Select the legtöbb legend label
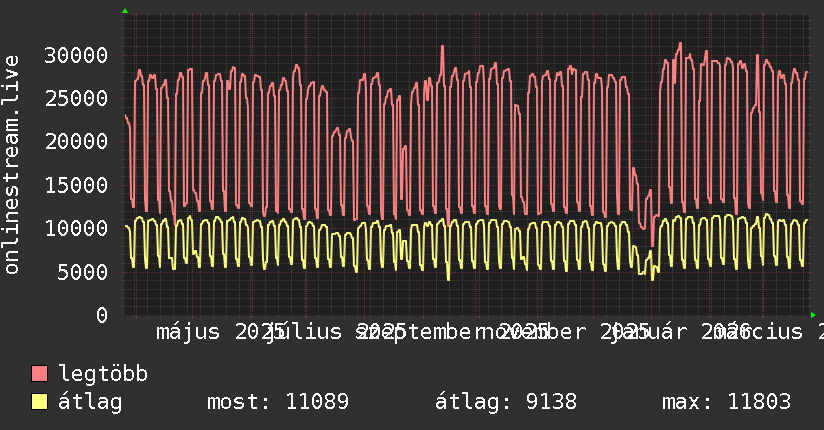The image size is (824, 430). pyautogui.click(x=103, y=374)
